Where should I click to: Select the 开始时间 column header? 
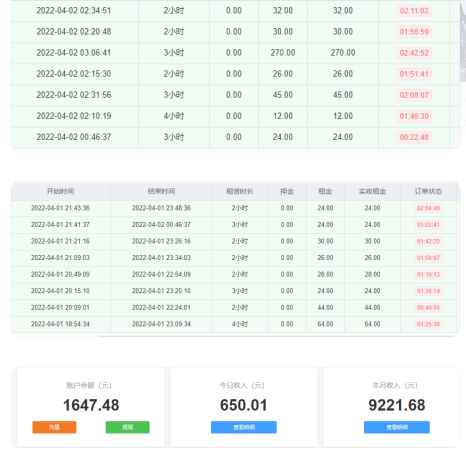pyautogui.click(x=60, y=191)
